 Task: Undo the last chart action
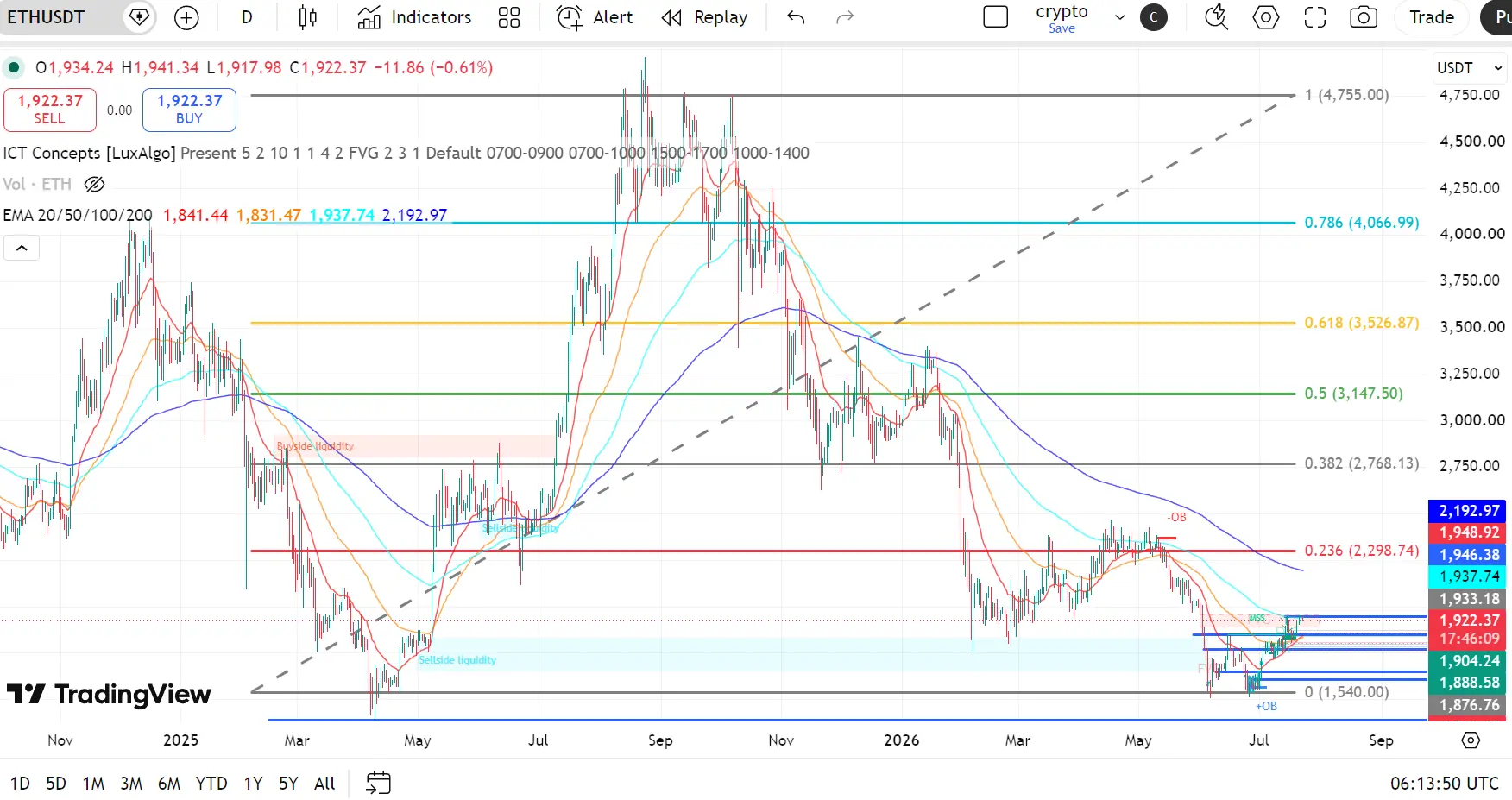[x=796, y=17]
